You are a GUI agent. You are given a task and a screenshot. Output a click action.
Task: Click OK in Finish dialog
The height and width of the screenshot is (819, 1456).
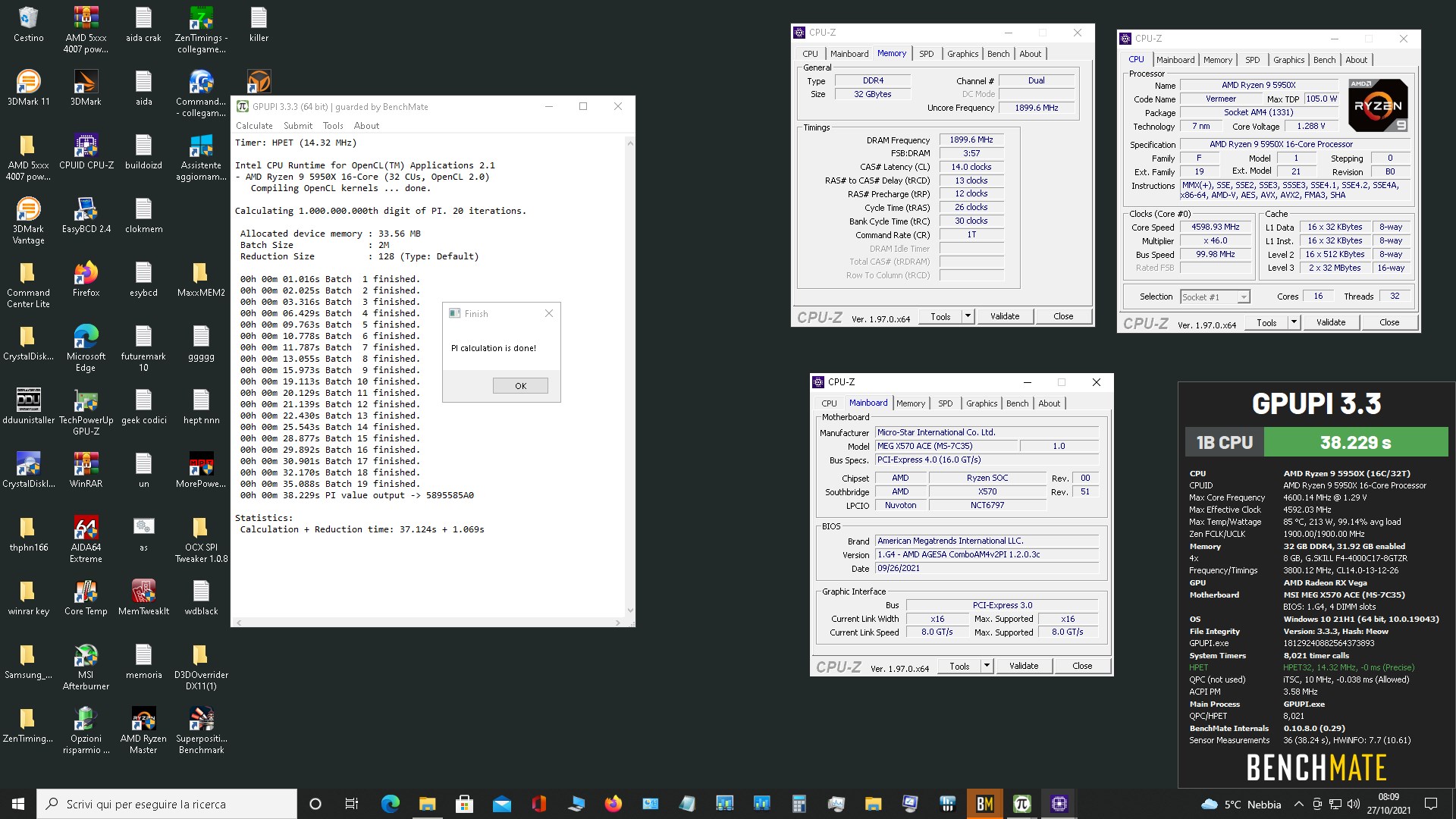click(520, 386)
